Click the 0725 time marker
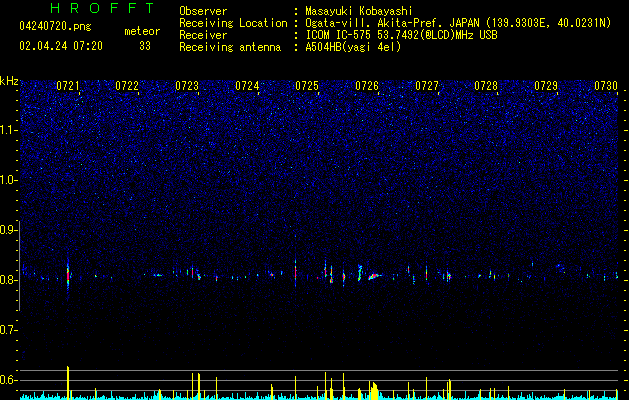The height and width of the screenshot is (400, 629). click(307, 86)
